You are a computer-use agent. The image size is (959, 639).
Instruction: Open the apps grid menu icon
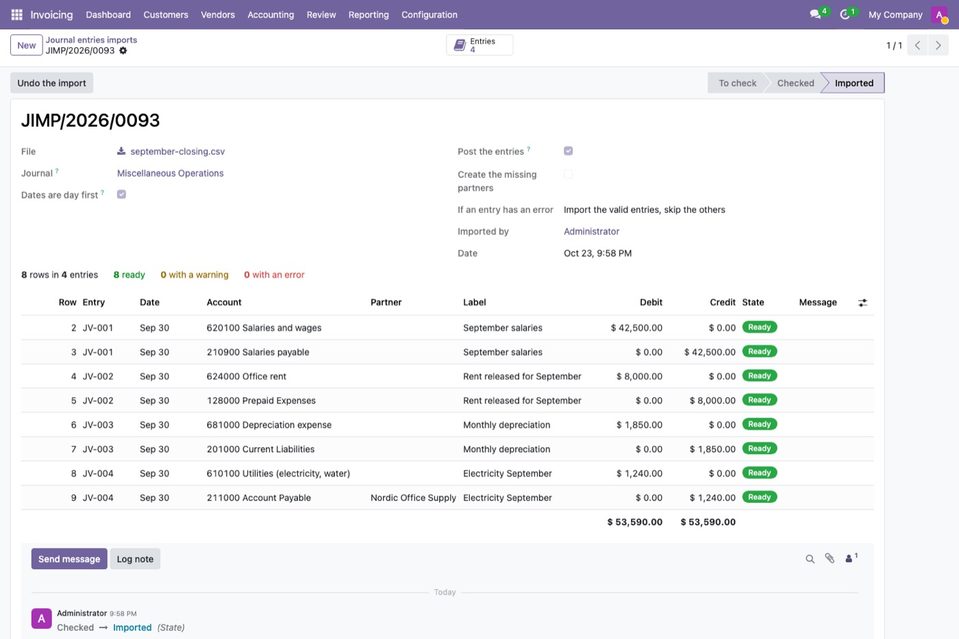click(17, 15)
